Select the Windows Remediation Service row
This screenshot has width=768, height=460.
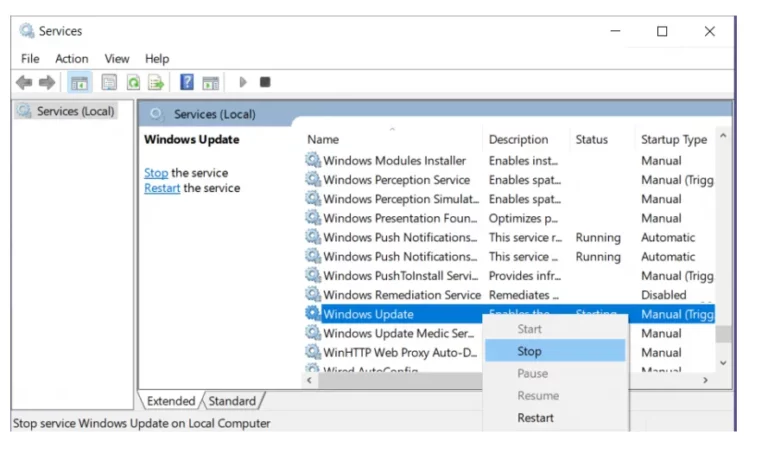pyautogui.click(x=509, y=295)
